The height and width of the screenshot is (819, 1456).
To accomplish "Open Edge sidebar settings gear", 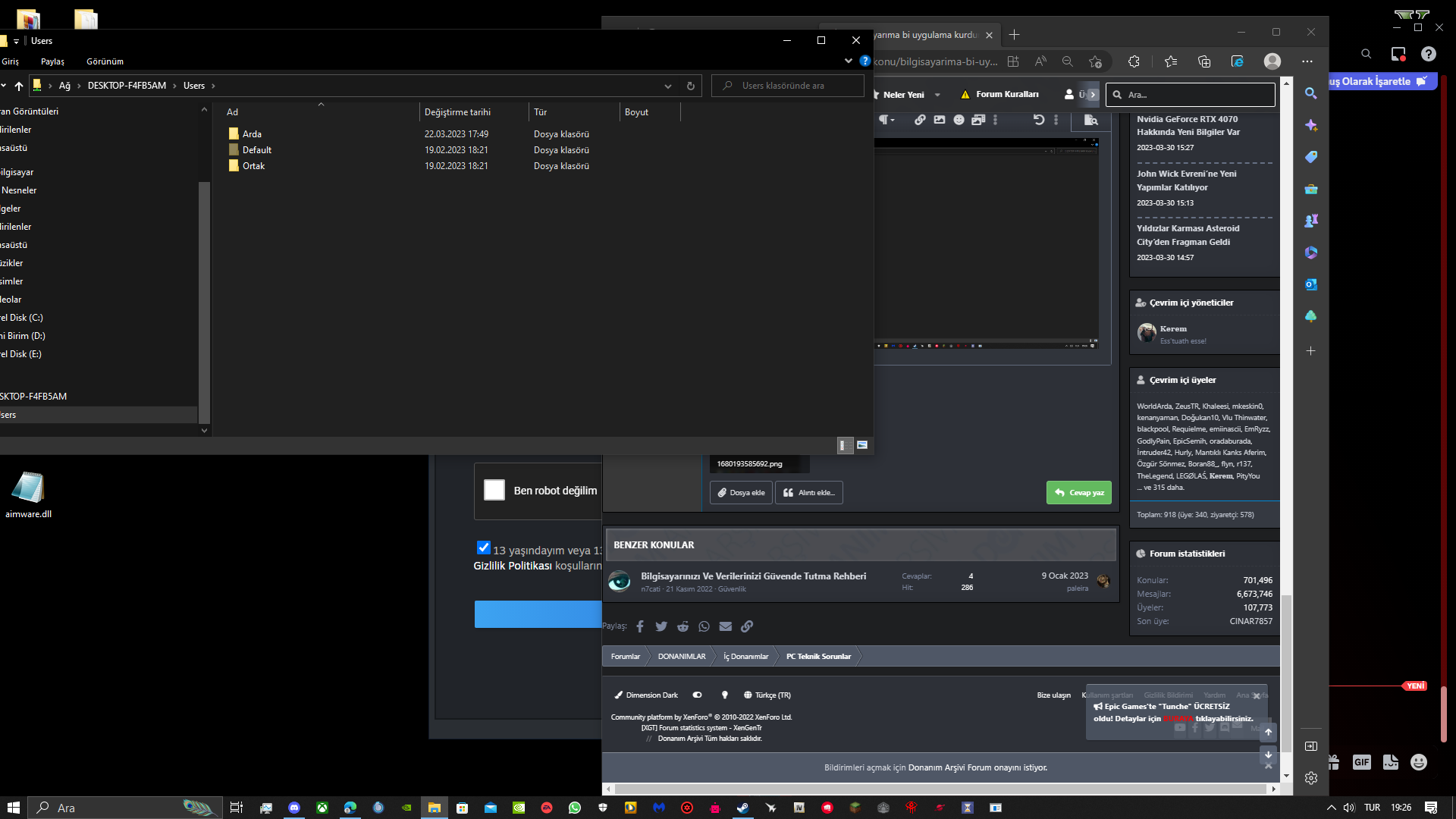I will (1311, 778).
